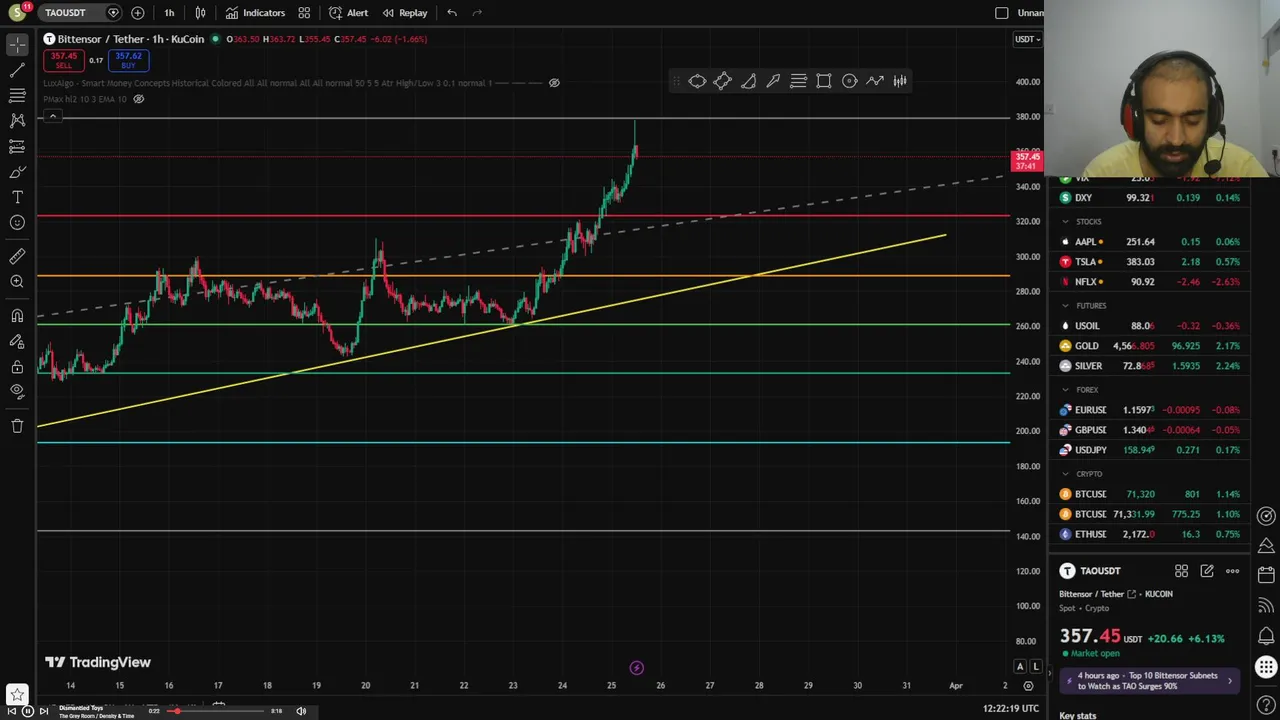
Task: Open the emoji icons tool
Action: 17,222
